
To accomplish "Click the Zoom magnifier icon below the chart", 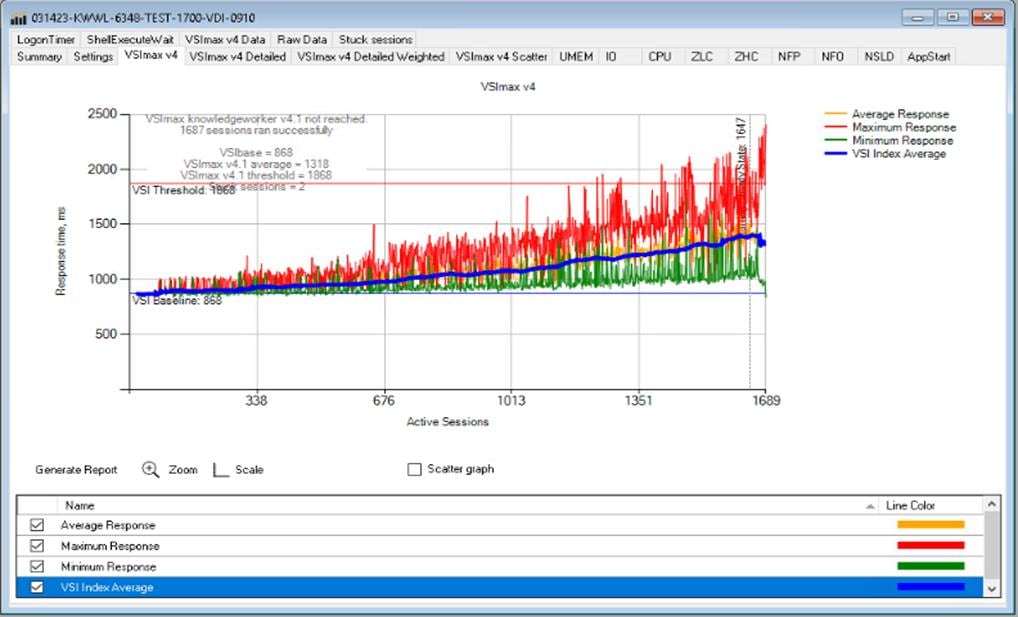I will tap(151, 469).
